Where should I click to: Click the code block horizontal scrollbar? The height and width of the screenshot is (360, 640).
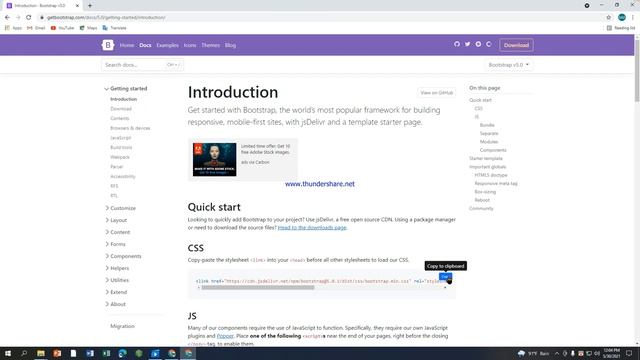coord(258,288)
